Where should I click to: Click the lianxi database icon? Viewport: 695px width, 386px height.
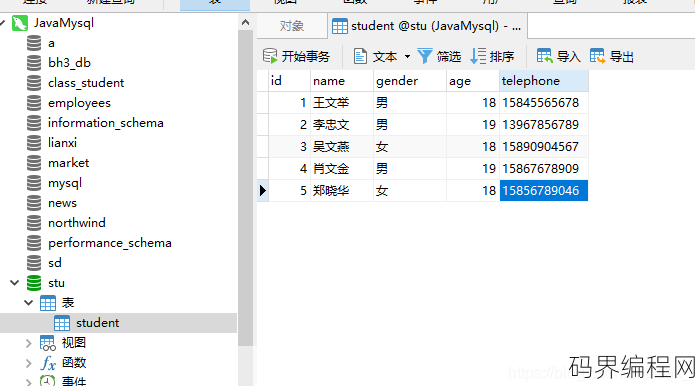coord(34,143)
